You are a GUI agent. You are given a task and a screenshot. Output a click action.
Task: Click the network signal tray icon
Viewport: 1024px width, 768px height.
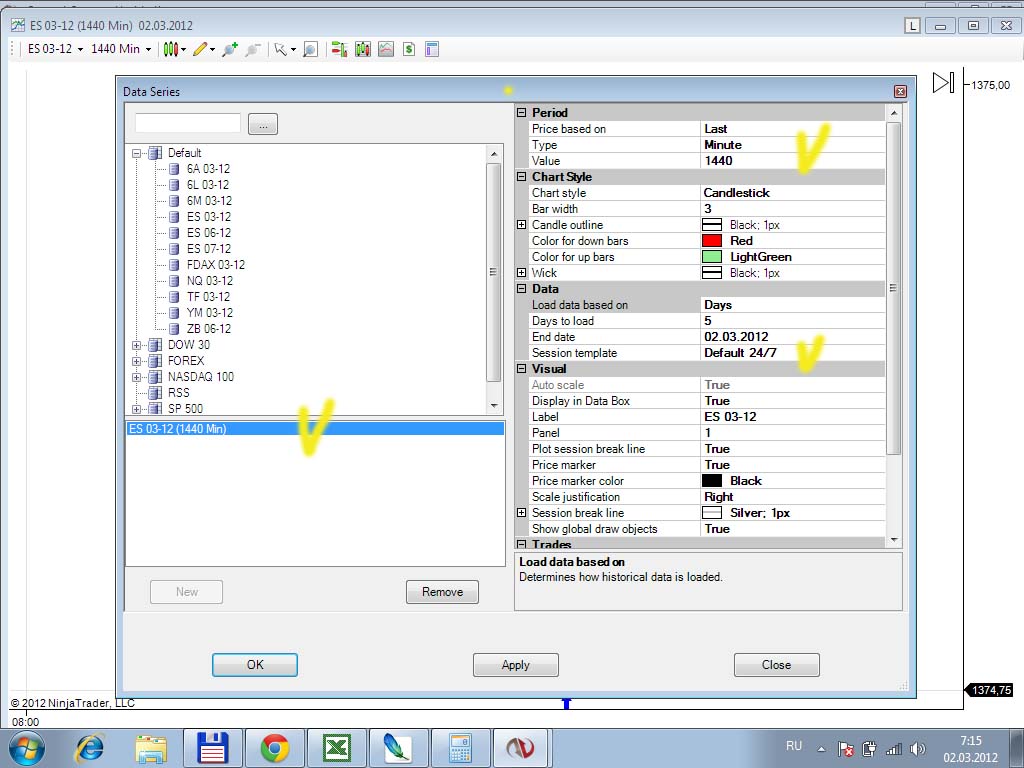coord(893,749)
